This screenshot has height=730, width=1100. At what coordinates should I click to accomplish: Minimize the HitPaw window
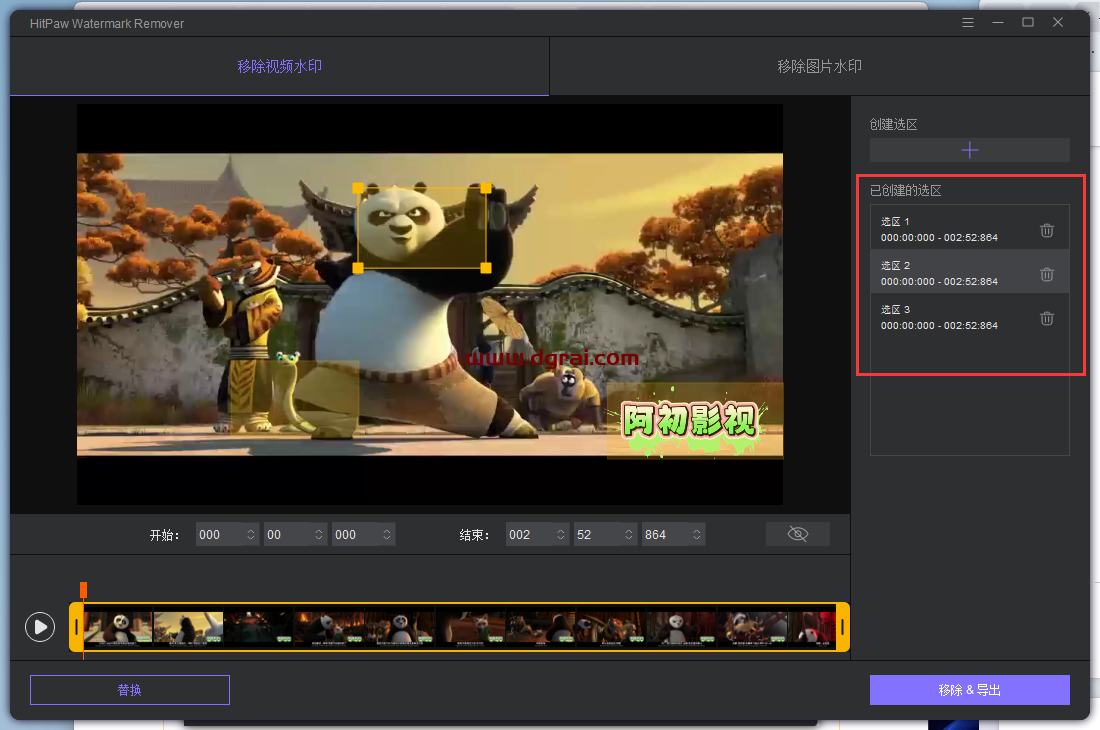pos(998,22)
